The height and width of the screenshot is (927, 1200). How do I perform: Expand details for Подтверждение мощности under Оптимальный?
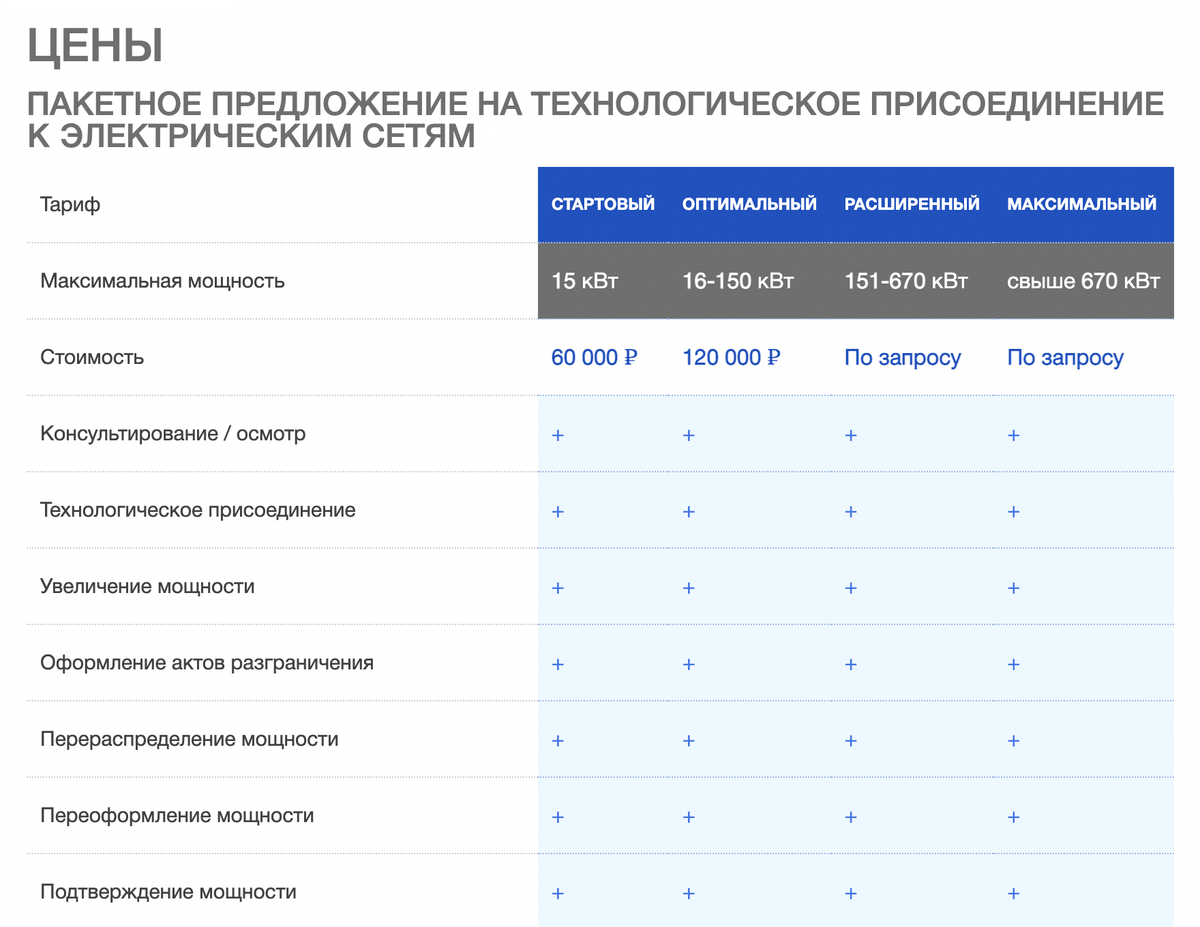688,892
